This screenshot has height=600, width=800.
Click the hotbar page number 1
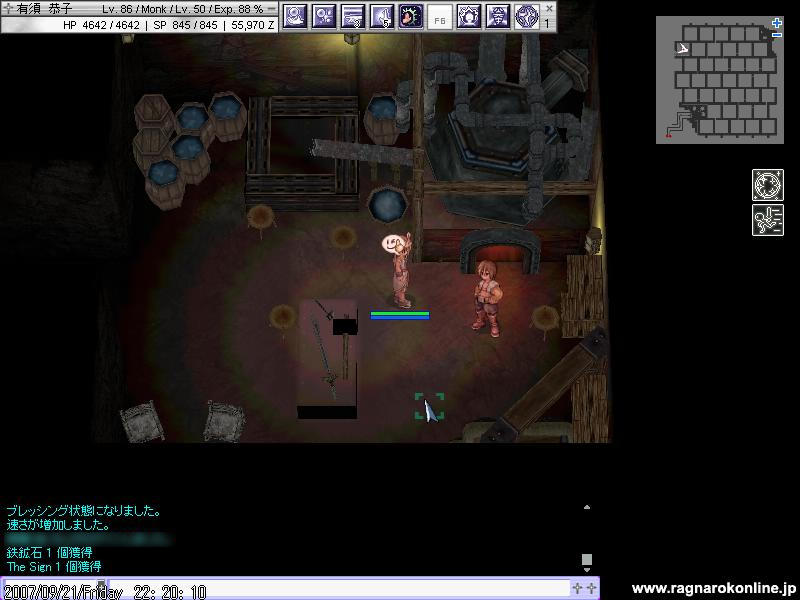(x=547, y=23)
